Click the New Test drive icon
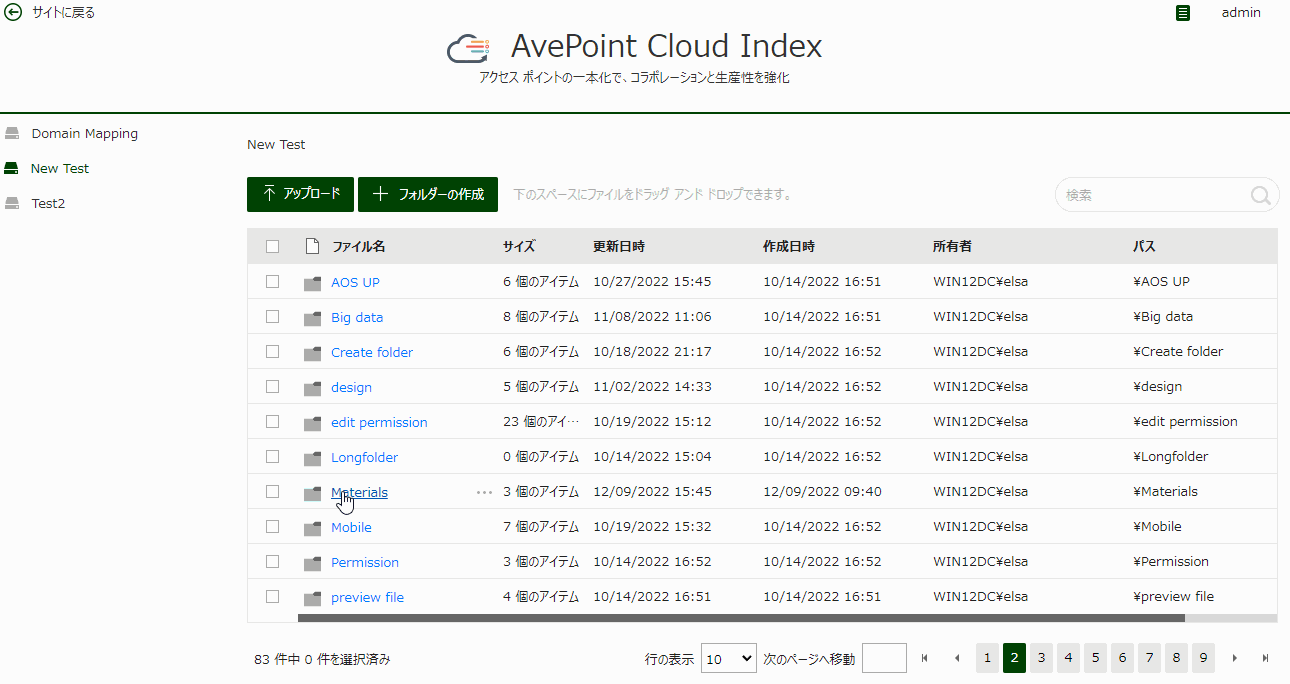The width and height of the screenshot is (1290, 684). [x=12, y=168]
